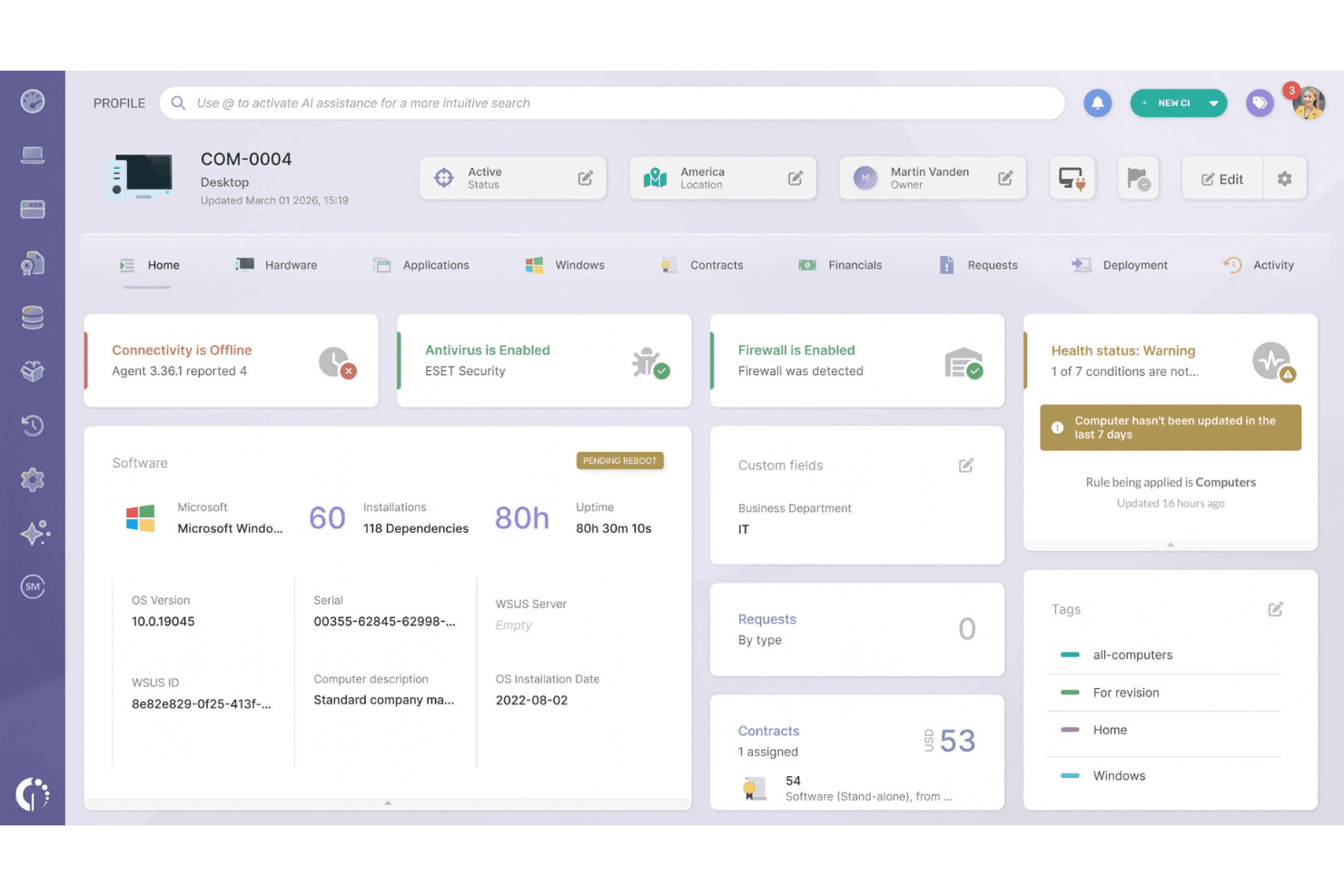Viewport: 1344px width, 896px height.
Task: Open the settings gear beside Edit
Action: coord(1284,179)
